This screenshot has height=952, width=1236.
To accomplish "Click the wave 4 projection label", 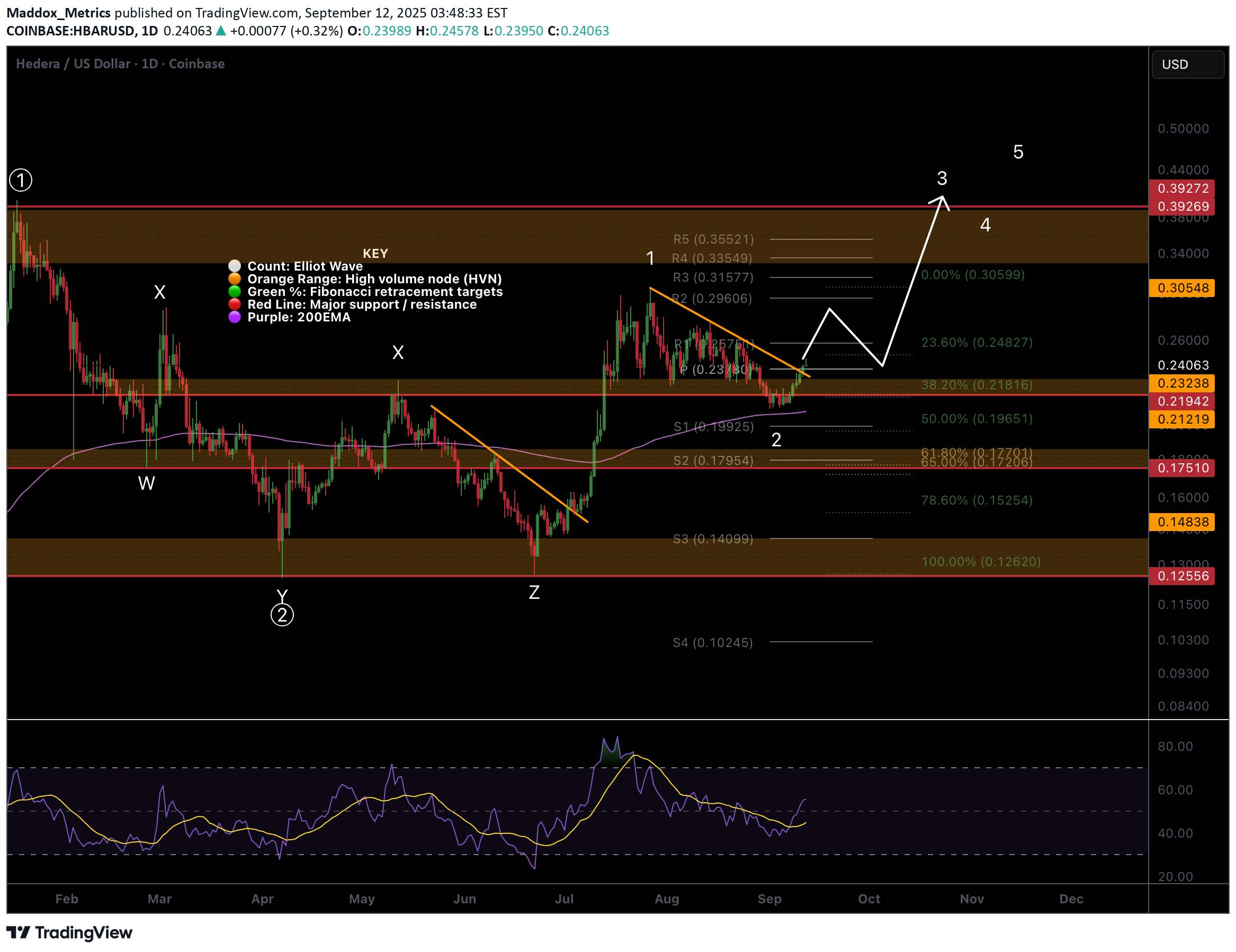I will 986,225.
